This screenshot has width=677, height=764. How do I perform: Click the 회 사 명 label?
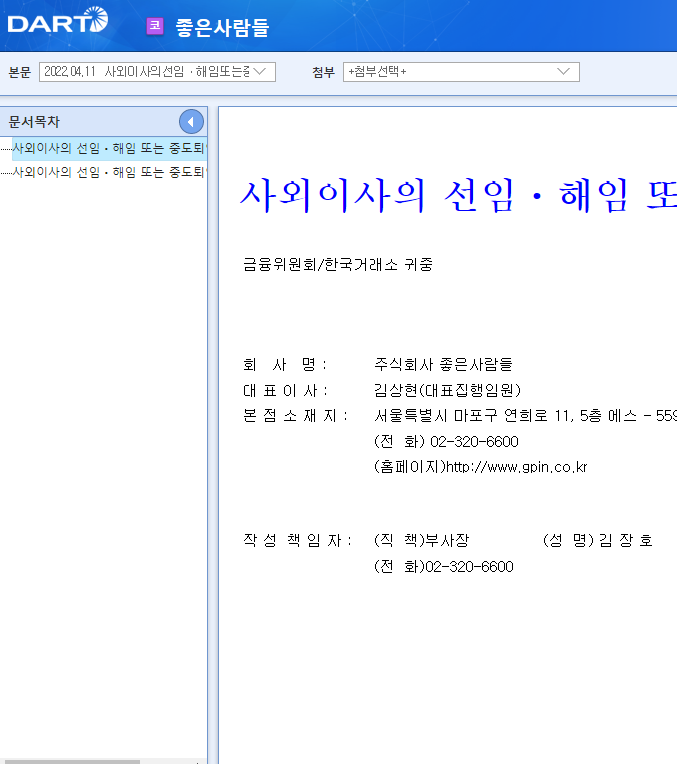285,364
